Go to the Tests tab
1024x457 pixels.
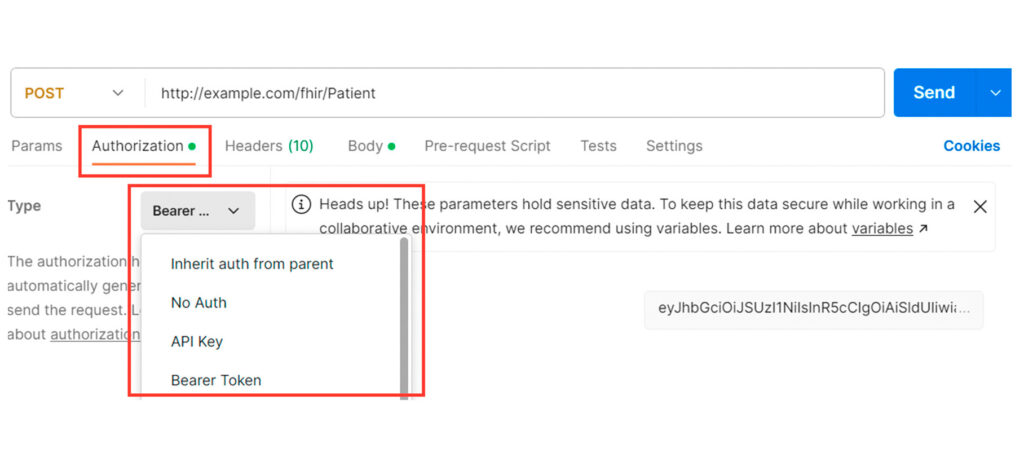tap(598, 146)
